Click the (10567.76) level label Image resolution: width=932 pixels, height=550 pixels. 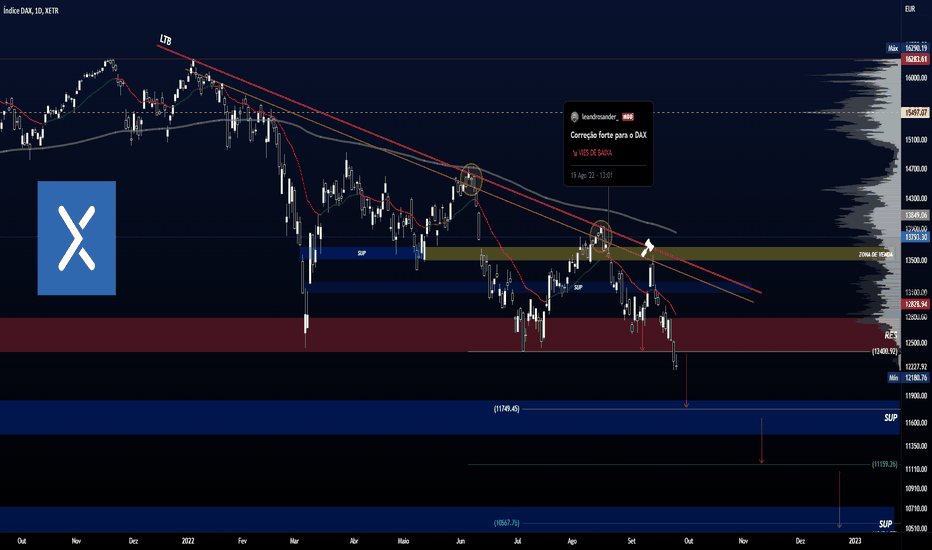click(x=506, y=523)
